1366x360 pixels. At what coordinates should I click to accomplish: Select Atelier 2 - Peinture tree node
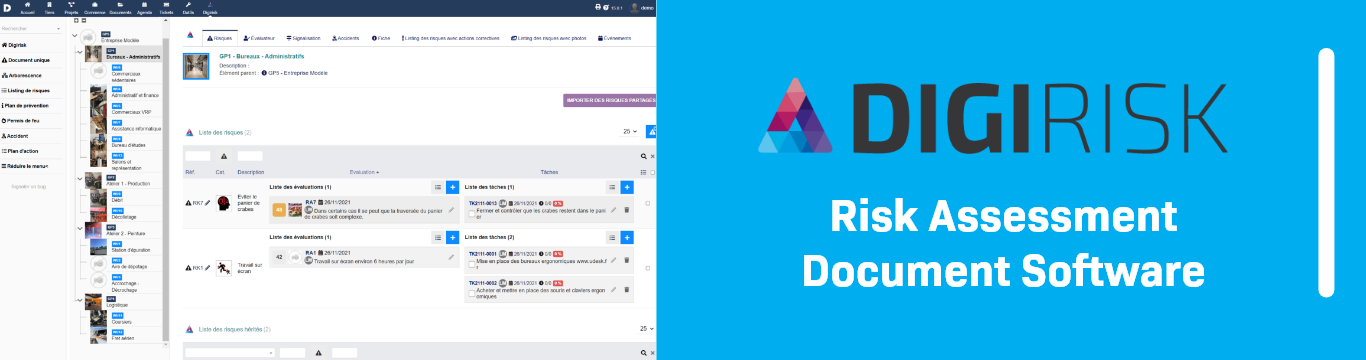(126, 233)
